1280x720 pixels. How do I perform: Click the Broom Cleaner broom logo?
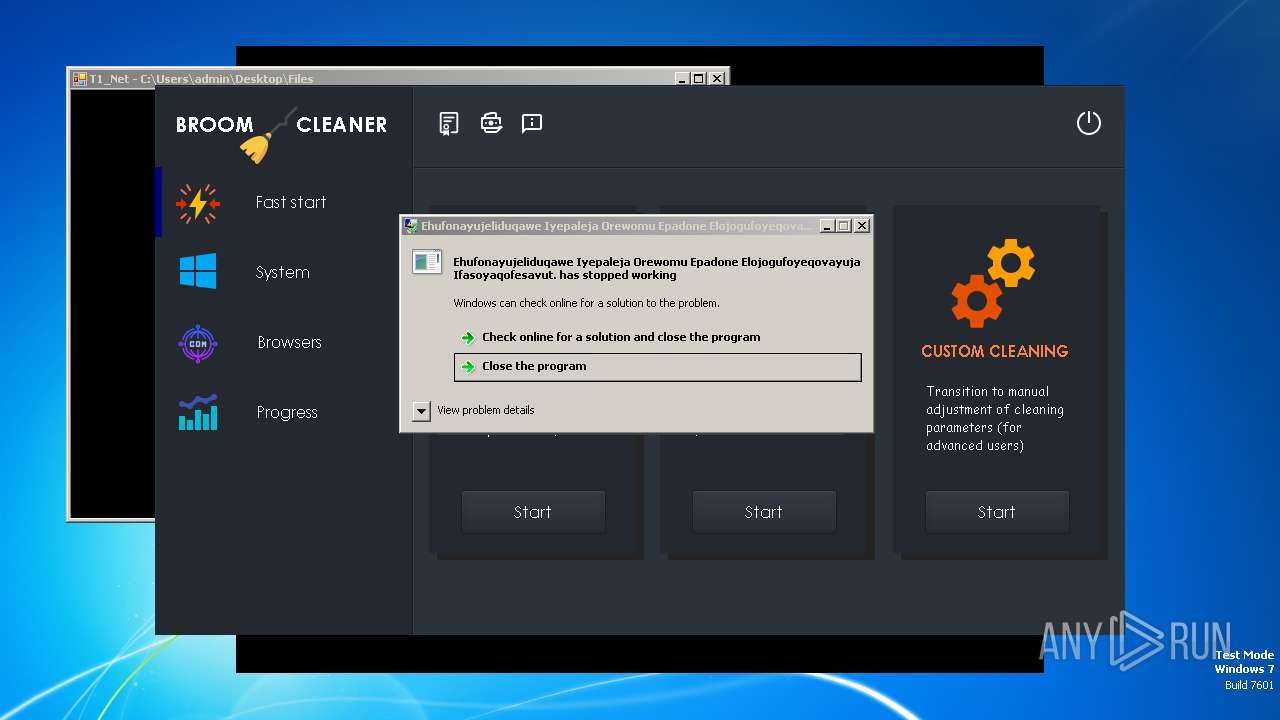pyautogui.click(x=267, y=137)
